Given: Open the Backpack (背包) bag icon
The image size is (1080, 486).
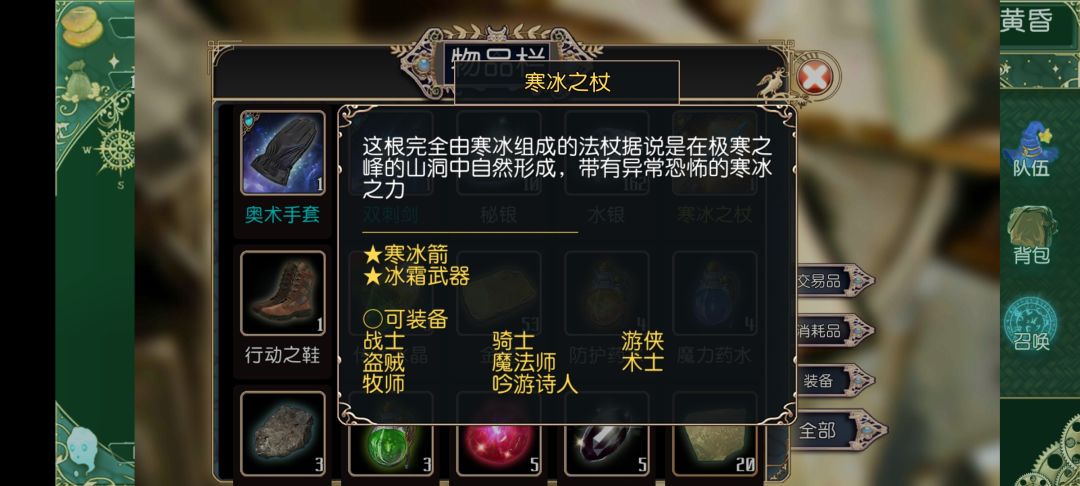Looking at the screenshot, I should click(1031, 235).
